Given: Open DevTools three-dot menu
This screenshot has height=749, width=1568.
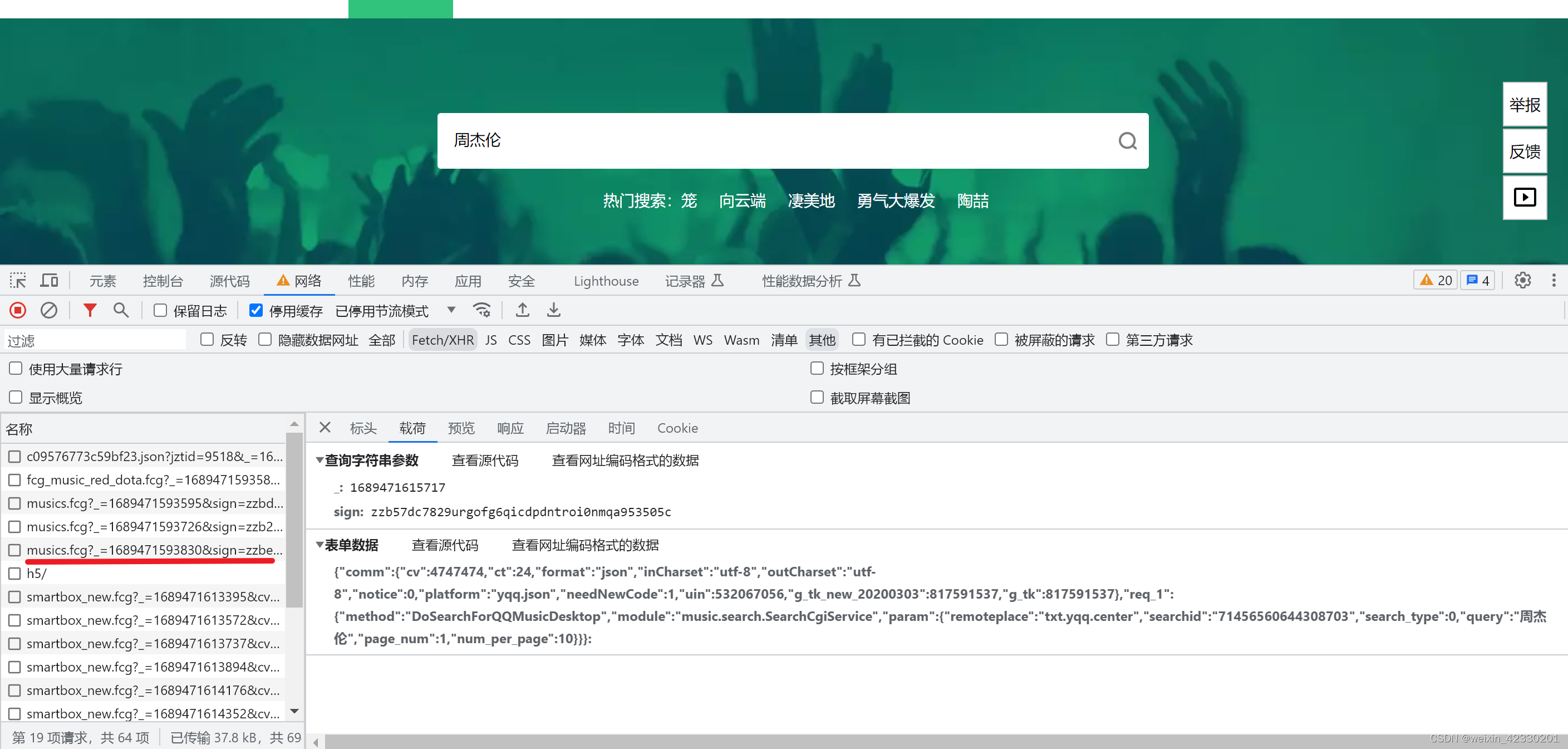Looking at the screenshot, I should pyautogui.click(x=1554, y=281).
